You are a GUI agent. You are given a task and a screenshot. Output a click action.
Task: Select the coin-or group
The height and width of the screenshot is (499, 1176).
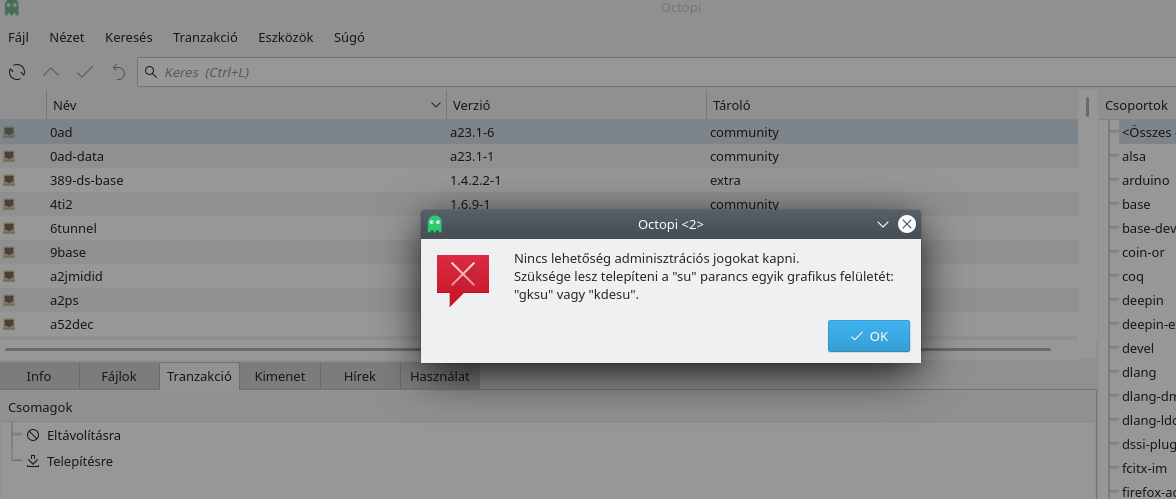[1143, 252]
